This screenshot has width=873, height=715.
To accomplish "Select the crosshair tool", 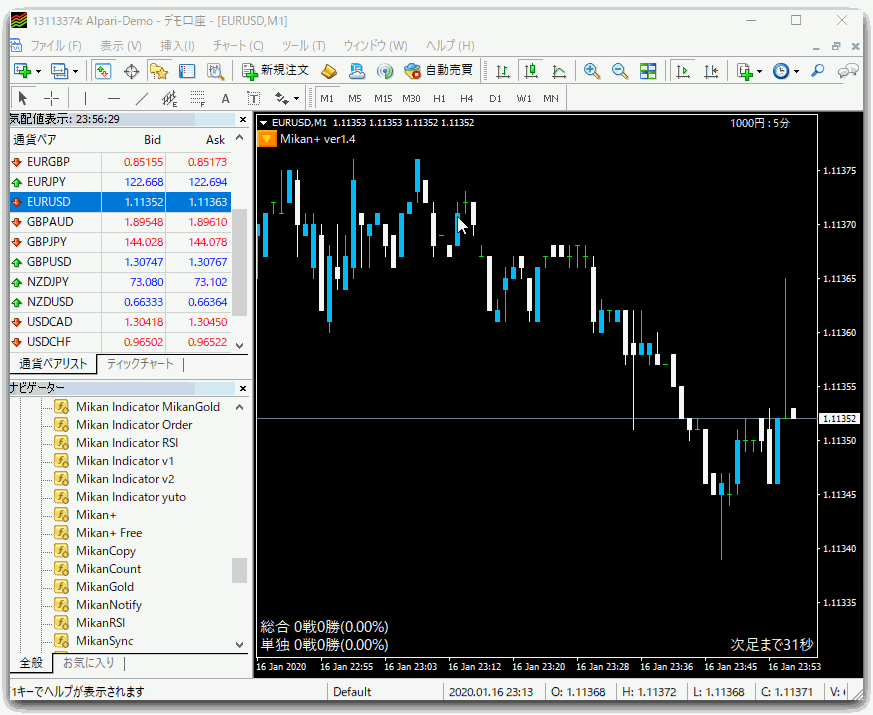I will tap(51, 99).
